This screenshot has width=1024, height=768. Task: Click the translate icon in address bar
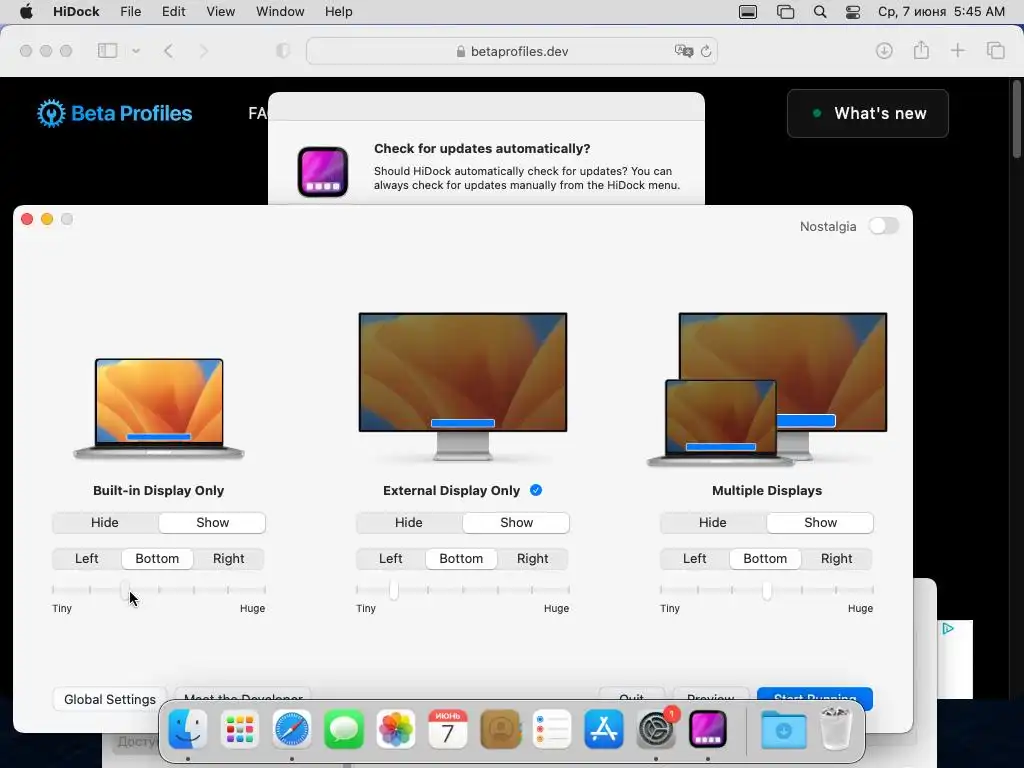(x=683, y=51)
